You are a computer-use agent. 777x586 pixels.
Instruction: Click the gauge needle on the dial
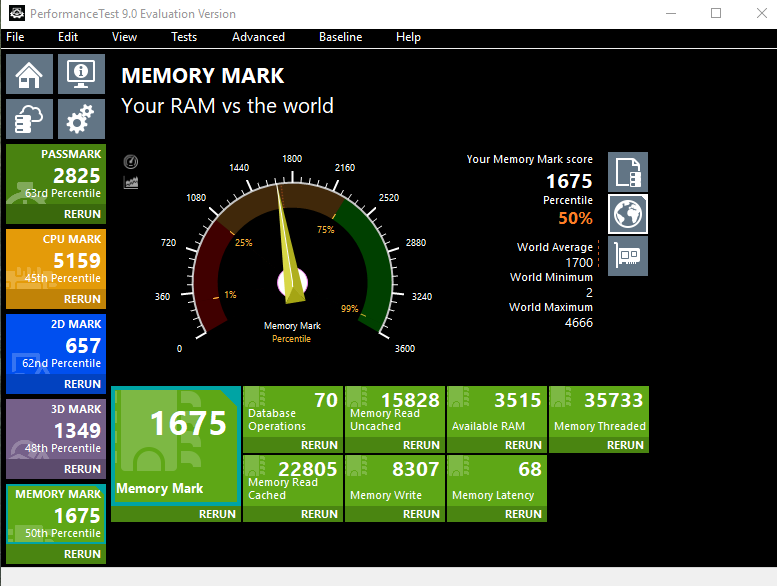[x=288, y=243]
